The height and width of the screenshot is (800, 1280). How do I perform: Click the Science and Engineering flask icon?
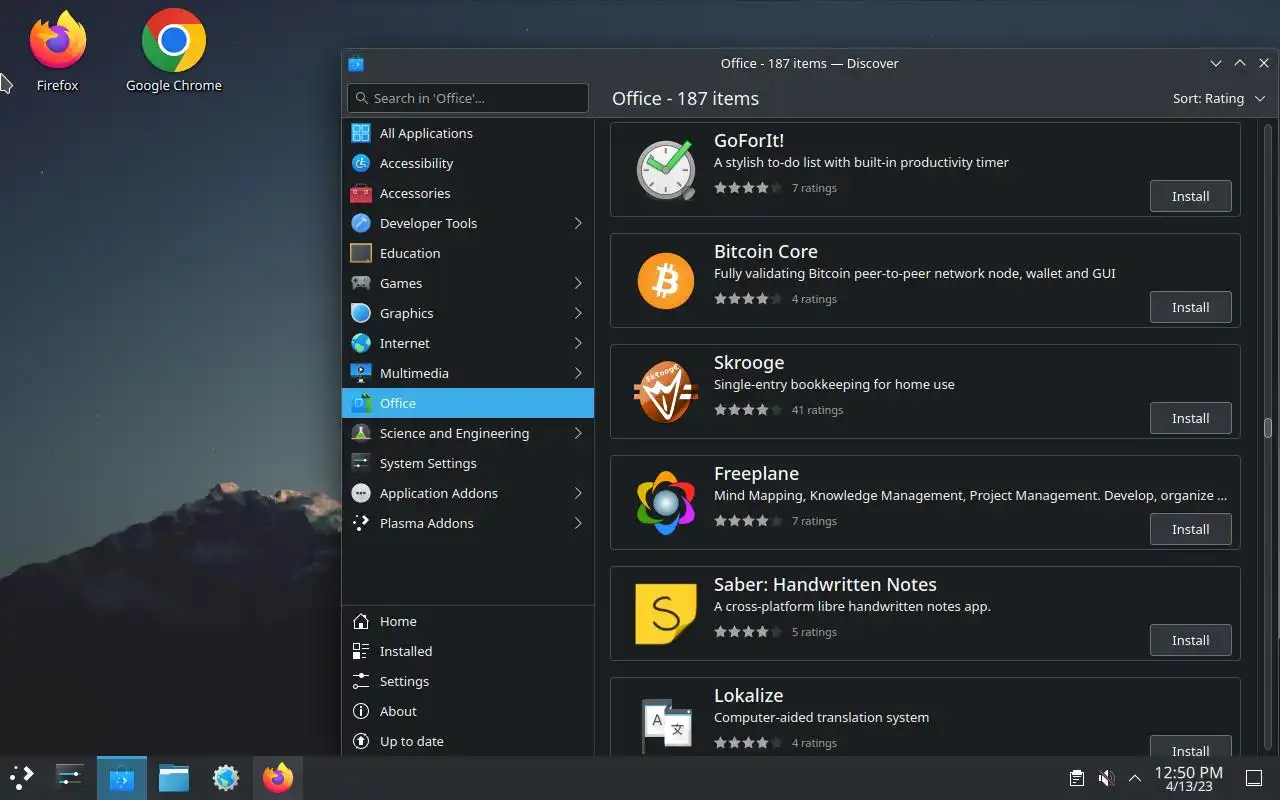click(x=361, y=433)
